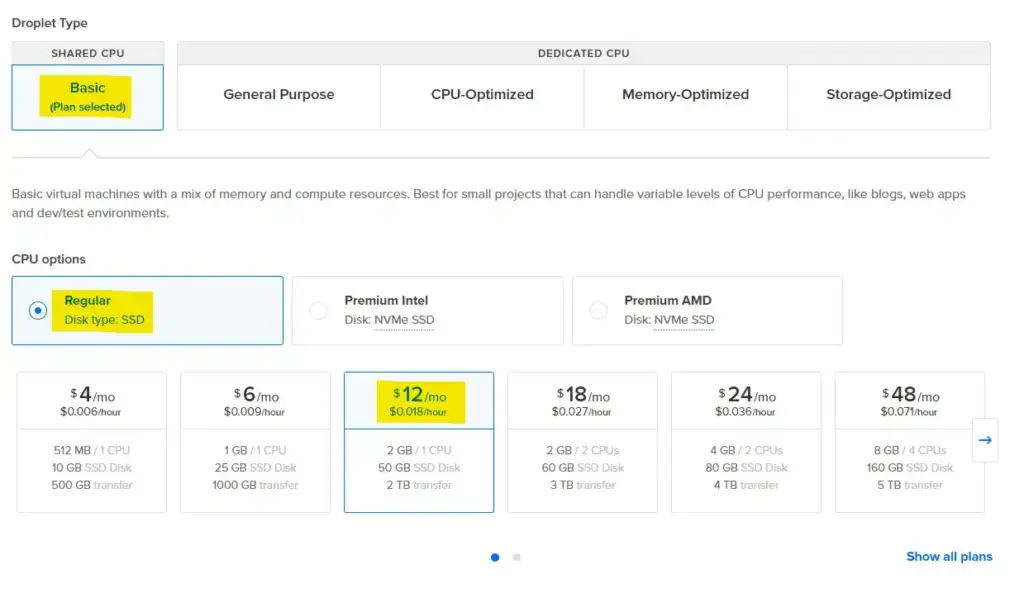Click the Show all plans link
The height and width of the screenshot is (593, 1024).
click(x=949, y=556)
